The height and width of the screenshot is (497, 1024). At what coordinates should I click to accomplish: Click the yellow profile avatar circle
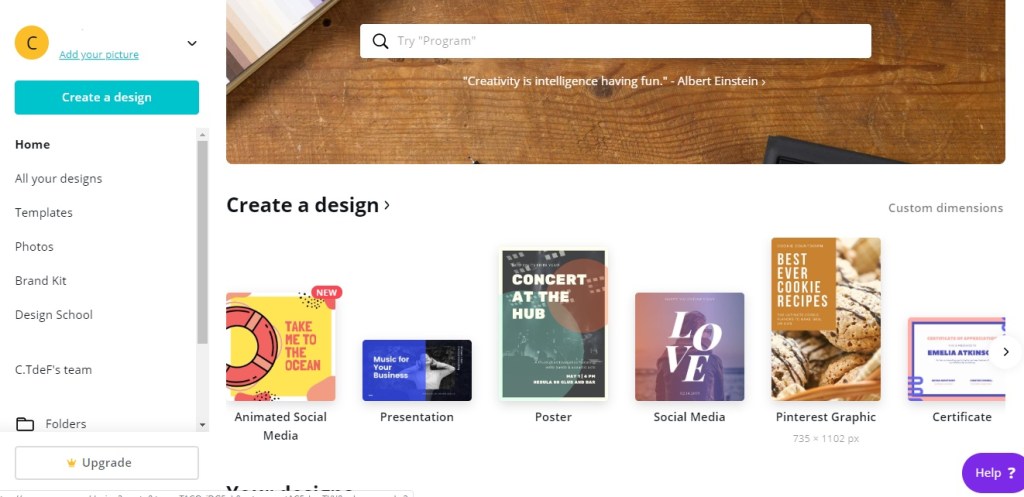[32, 43]
